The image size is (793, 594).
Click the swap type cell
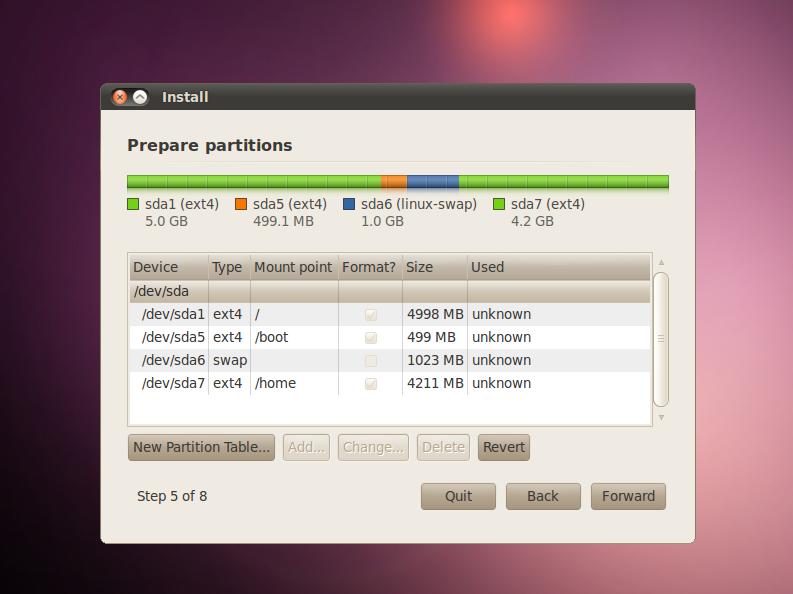pyautogui.click(x=230, y=360)
